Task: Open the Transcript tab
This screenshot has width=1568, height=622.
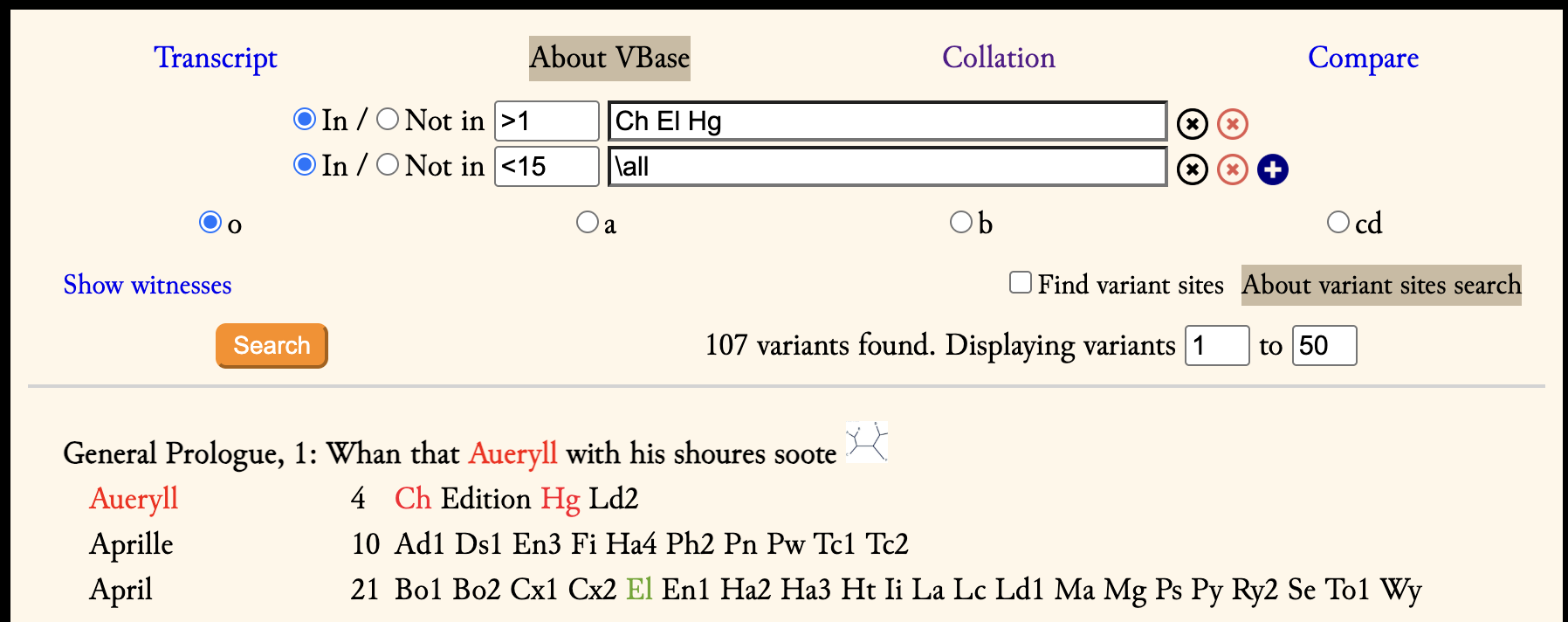Action: (216, 58)
